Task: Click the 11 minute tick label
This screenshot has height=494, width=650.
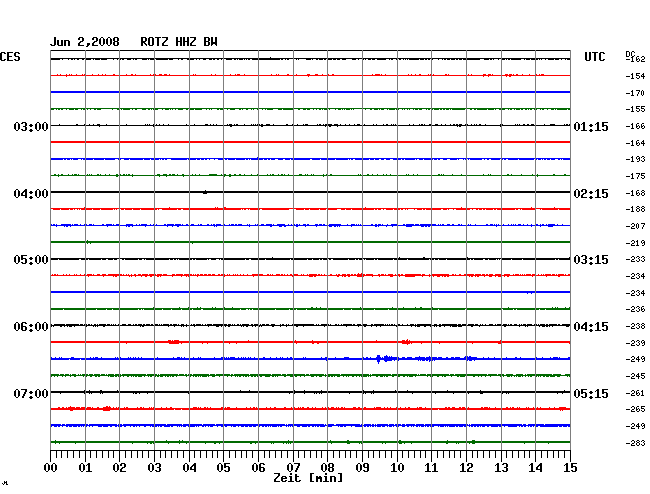Action: [431, 467]
